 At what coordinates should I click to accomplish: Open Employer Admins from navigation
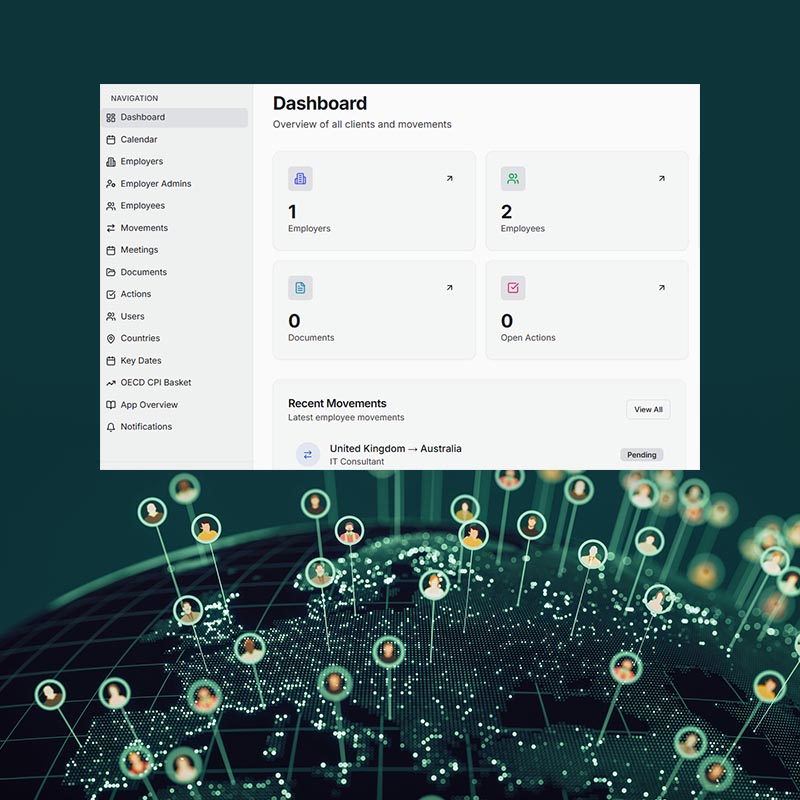[x=155, y=184]
